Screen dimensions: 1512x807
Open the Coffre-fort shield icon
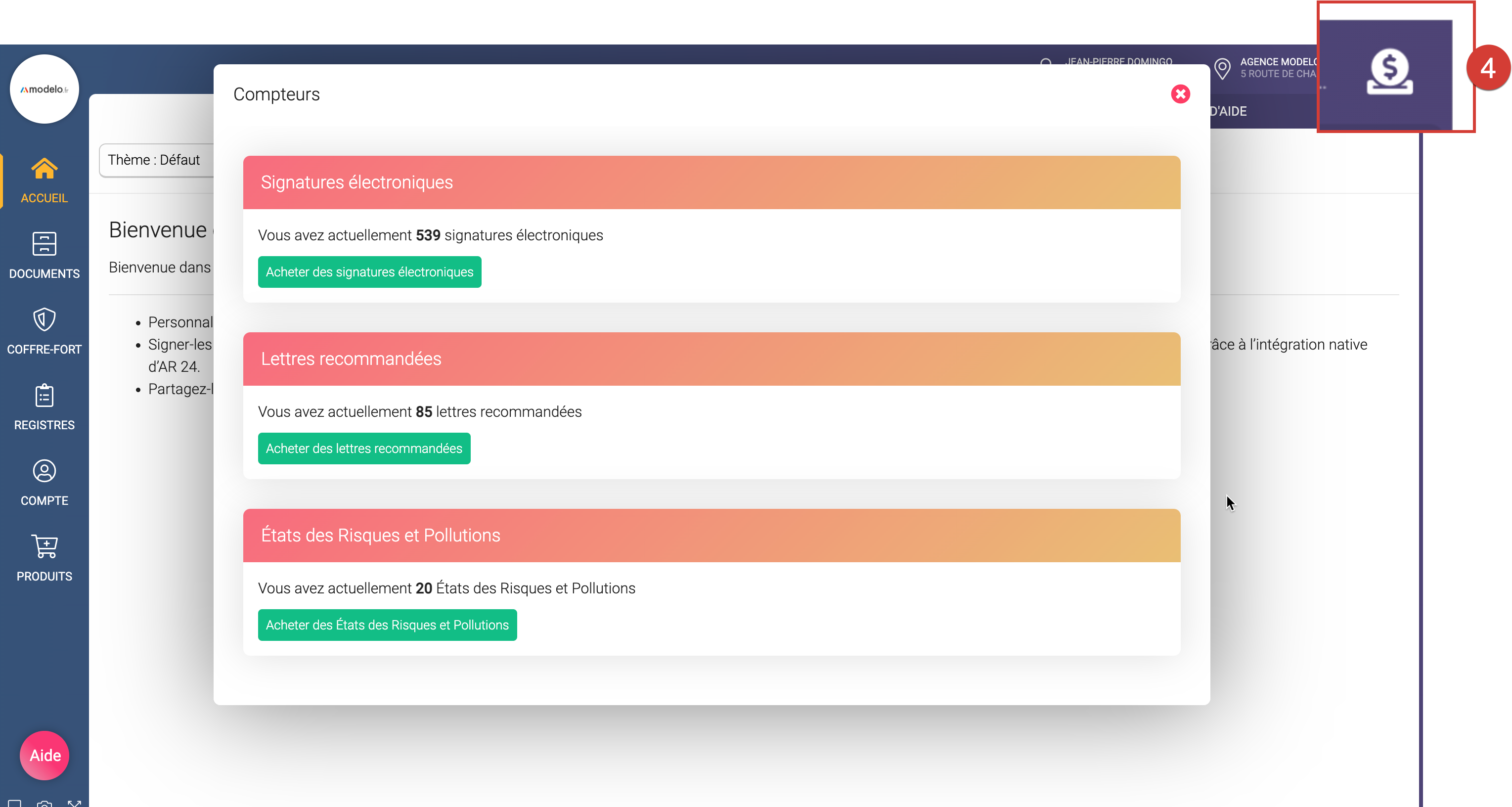pos(44,320)
